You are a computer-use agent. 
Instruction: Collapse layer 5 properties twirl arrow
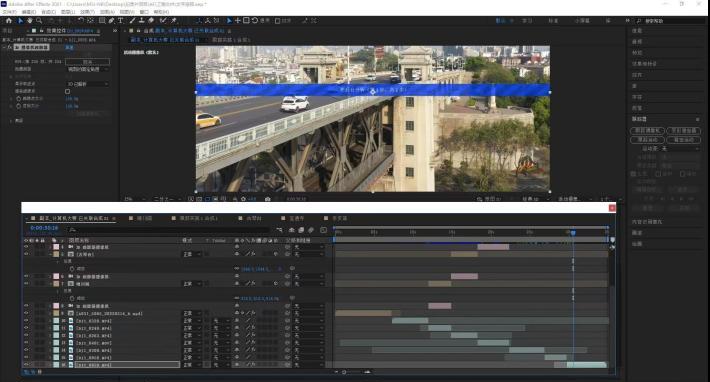click(x=51, y=254)
